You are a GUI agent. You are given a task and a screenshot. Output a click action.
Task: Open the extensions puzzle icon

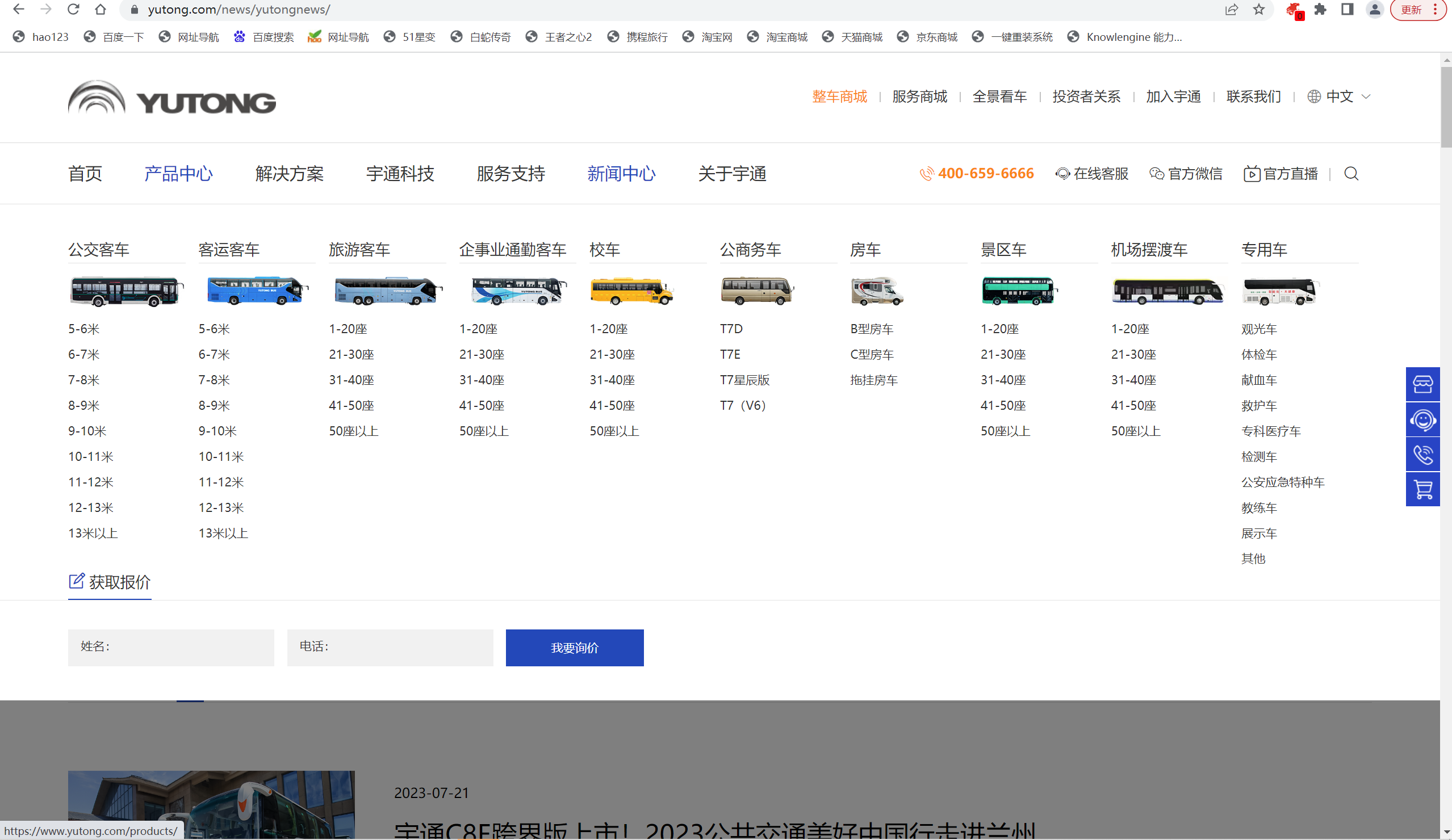(x=1320, y=9)
